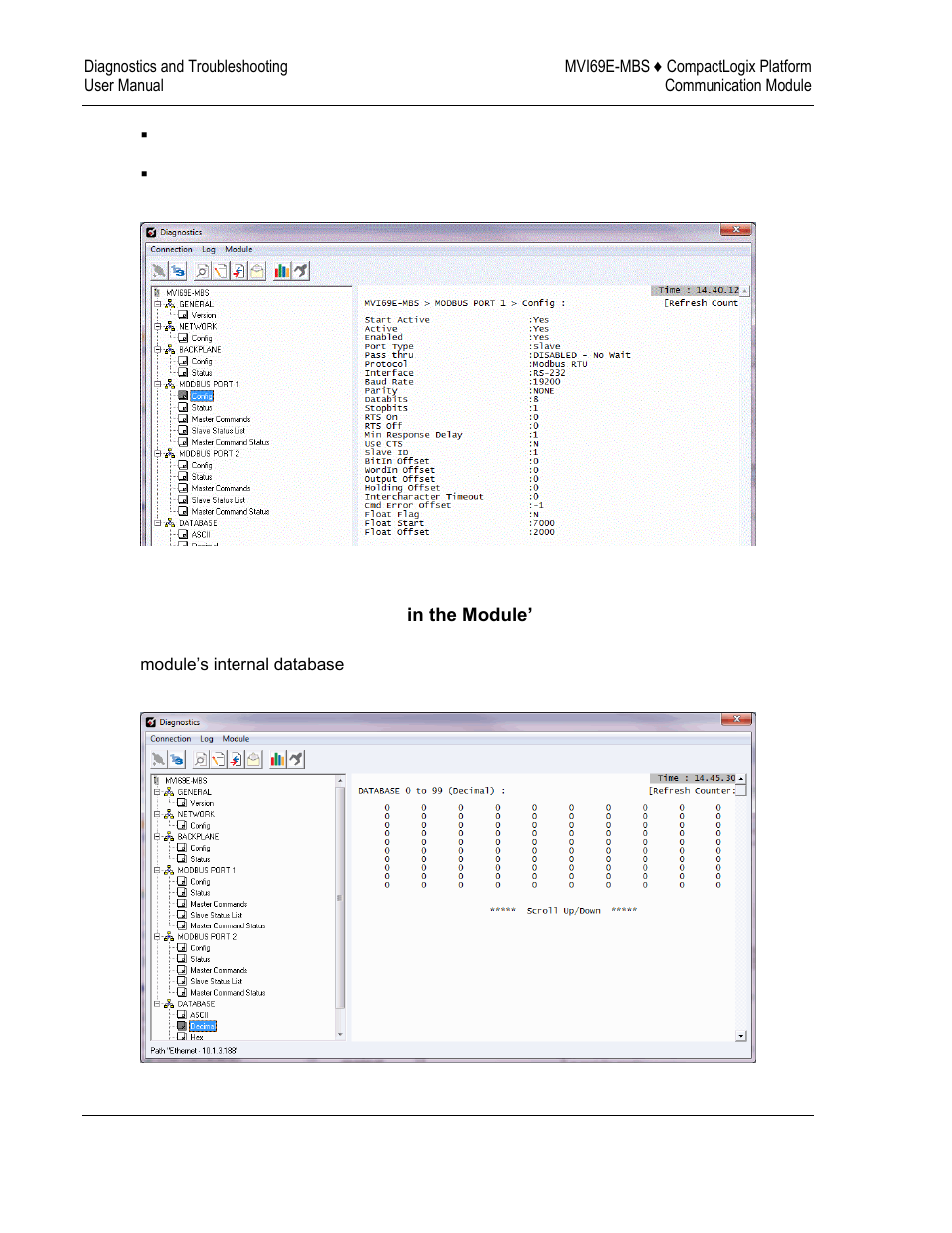Click the 'Scroll Up/Down' text in the database pane
Image resolution: width=952 pixels, height=1233 pixels.
pos(564,911)
